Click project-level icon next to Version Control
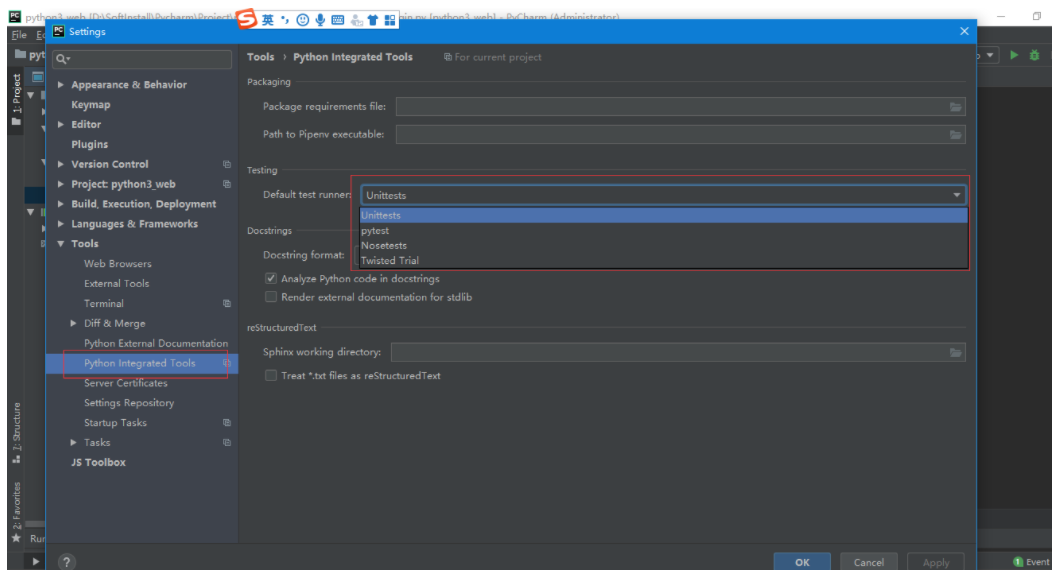 tap(227, 164)
